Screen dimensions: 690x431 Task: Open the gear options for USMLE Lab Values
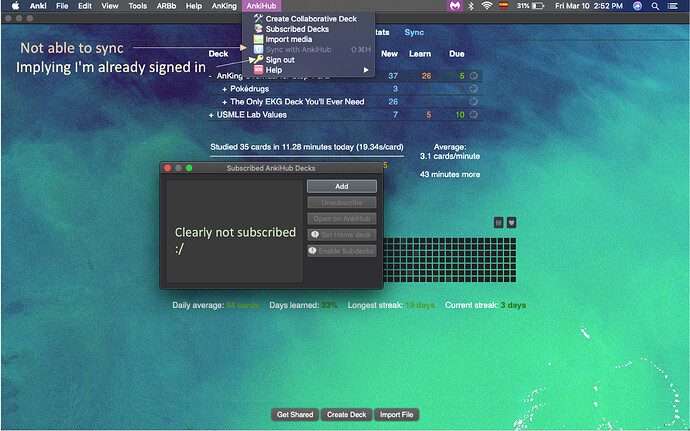tap(473, 114)
